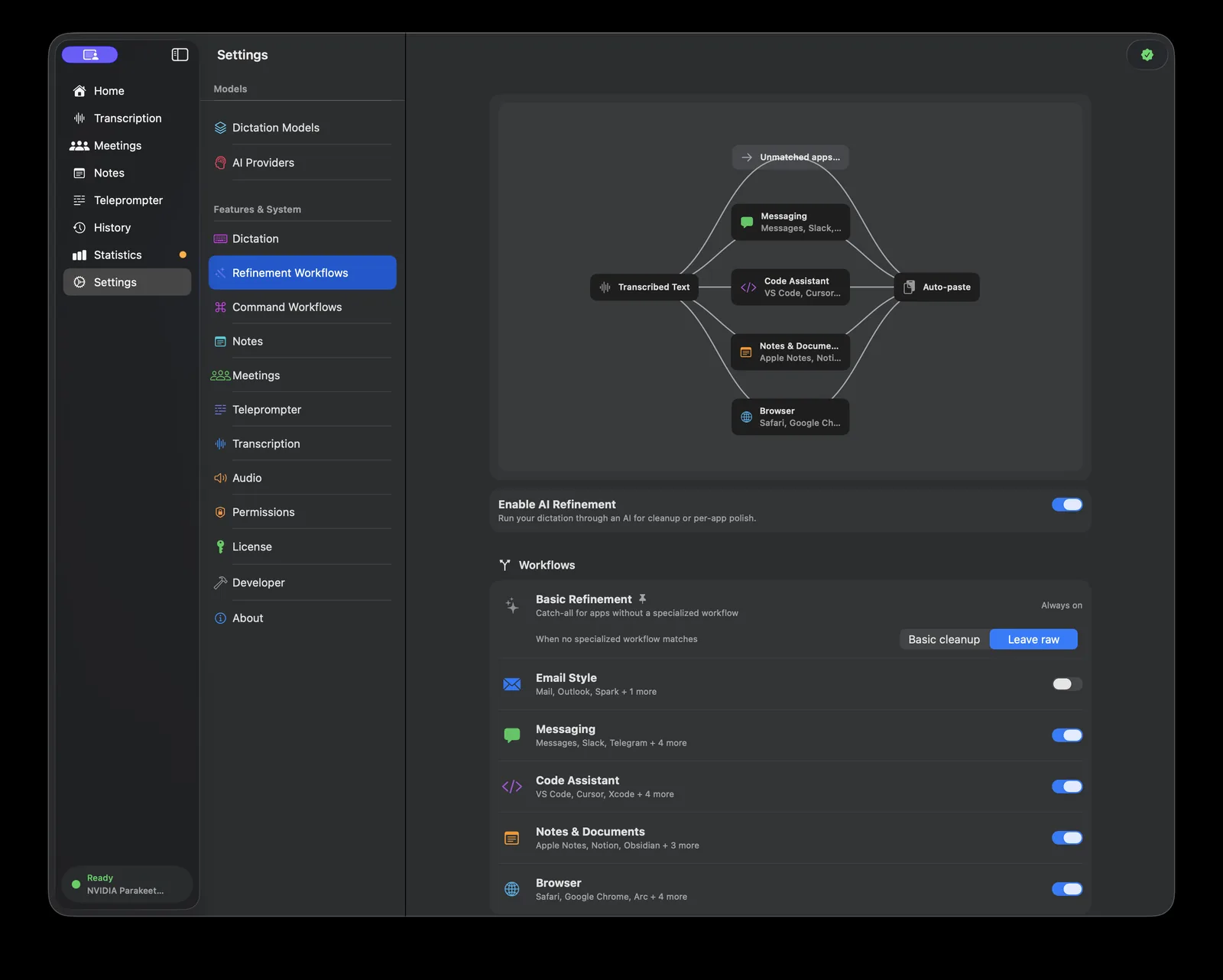Toggle the Code Assistant workflow switch

tap(1067, 787)
